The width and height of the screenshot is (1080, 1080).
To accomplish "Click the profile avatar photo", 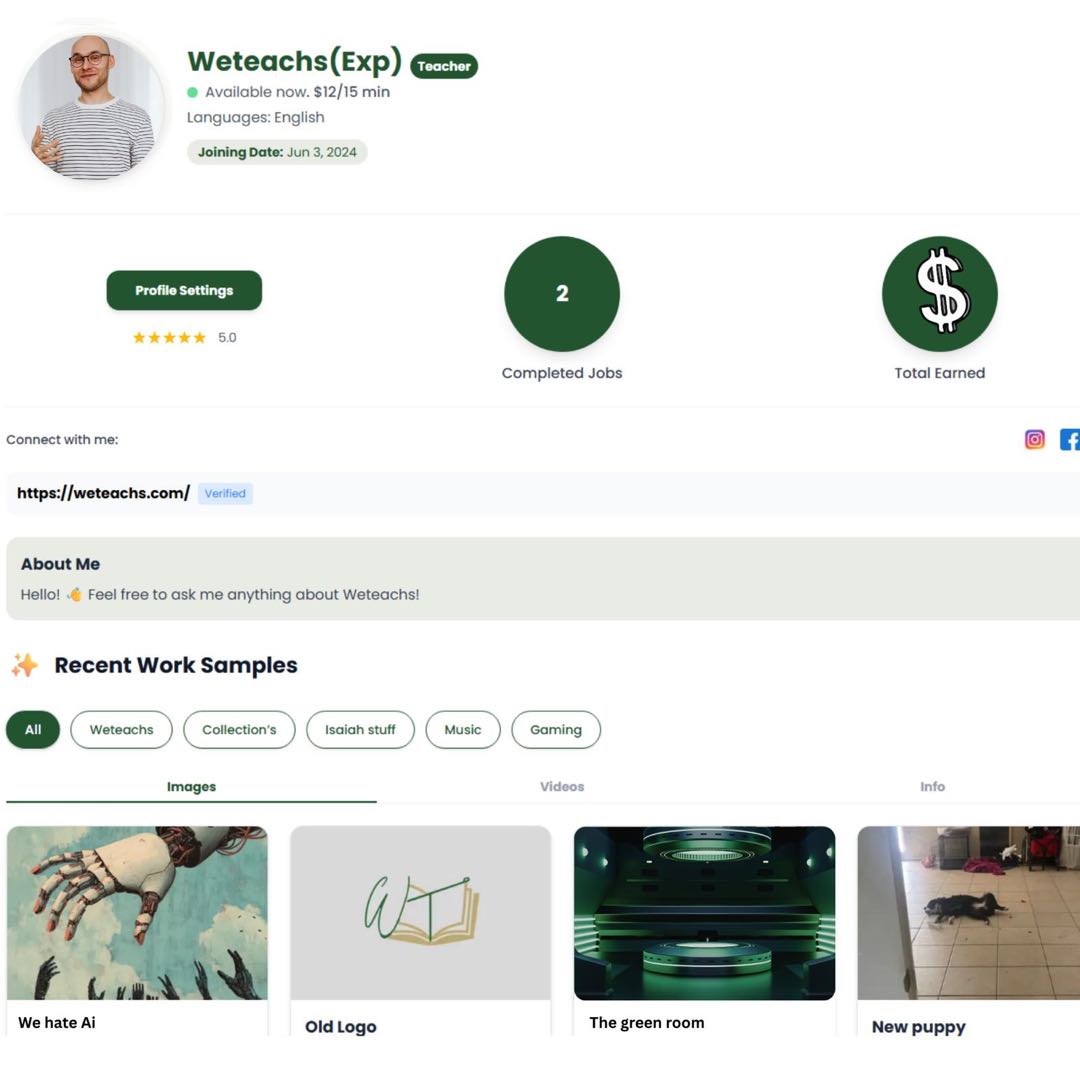I will coord(91,108).
